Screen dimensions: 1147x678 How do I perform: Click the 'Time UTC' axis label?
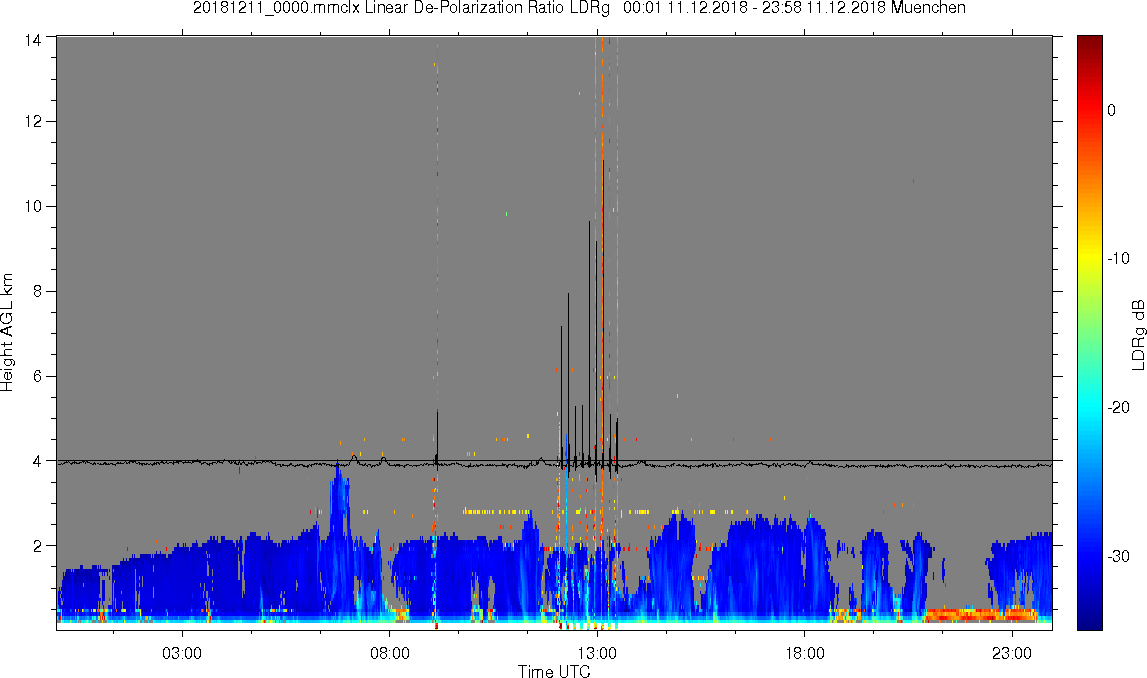[x=554, y=671]
